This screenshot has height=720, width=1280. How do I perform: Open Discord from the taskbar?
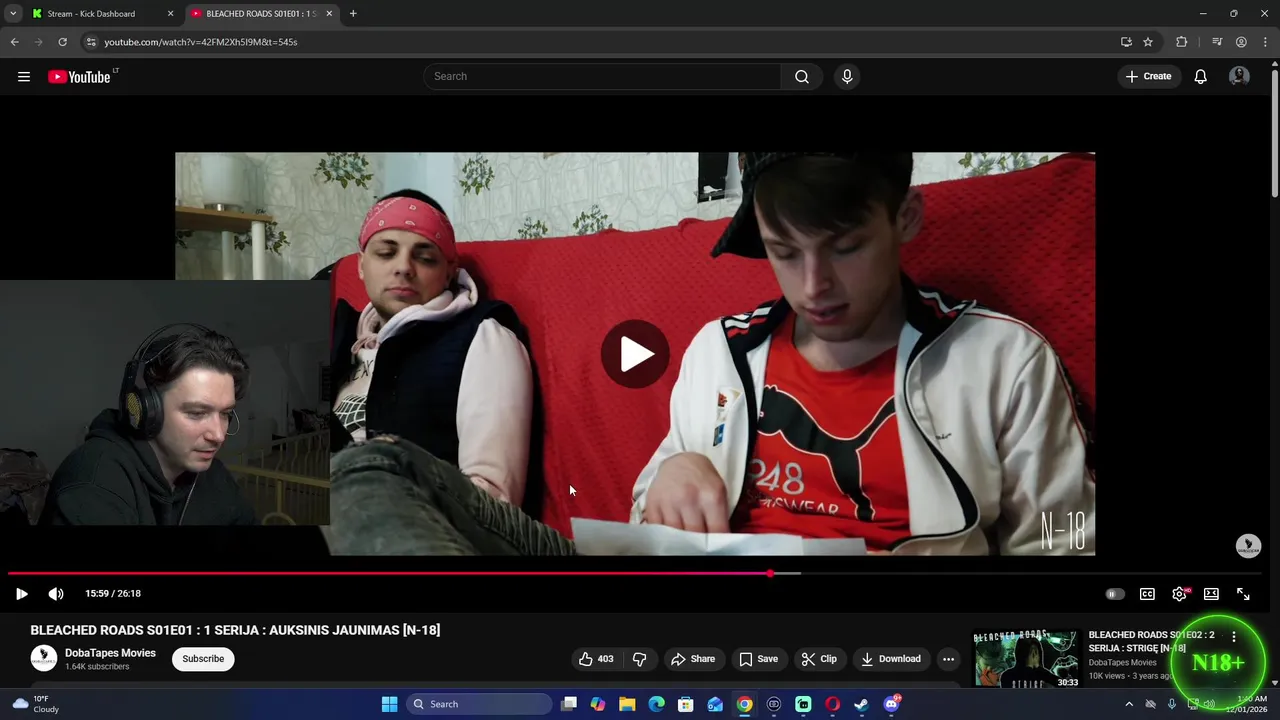pos(891,704)
